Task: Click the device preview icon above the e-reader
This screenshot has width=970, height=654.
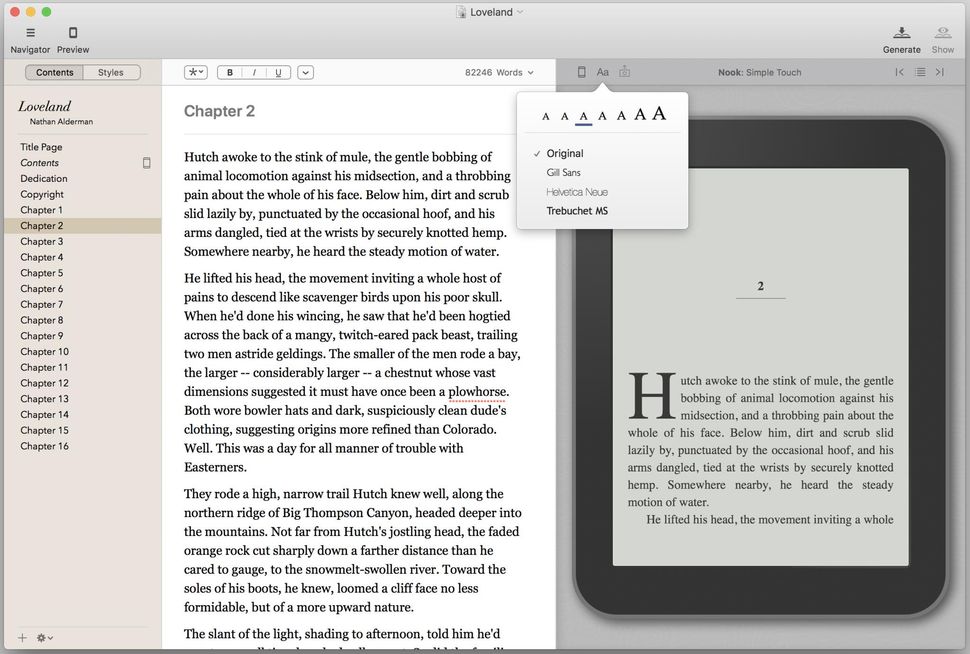Action: 581,71
